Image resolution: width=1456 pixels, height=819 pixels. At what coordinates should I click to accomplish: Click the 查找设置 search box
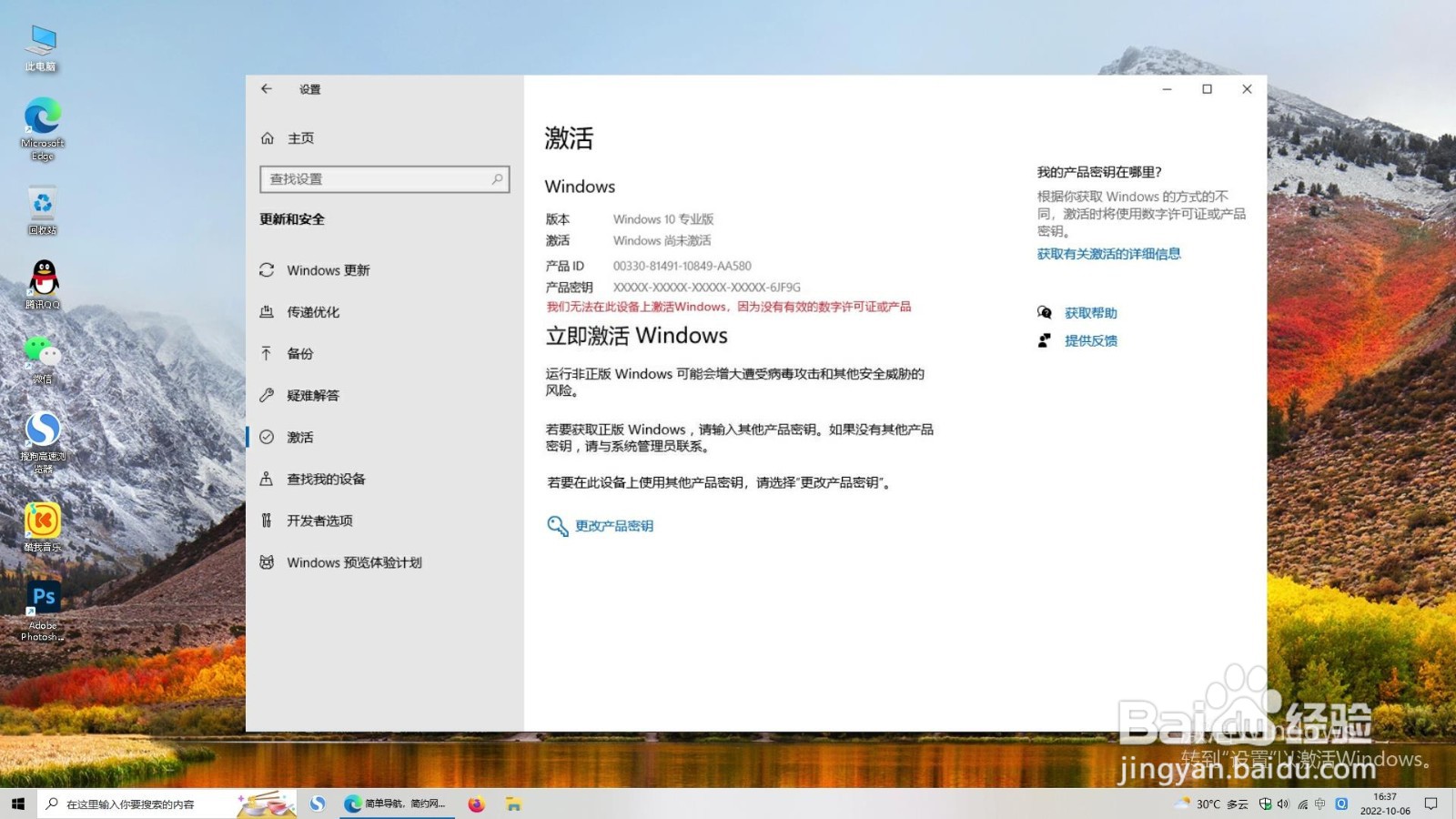pos(384,179)
